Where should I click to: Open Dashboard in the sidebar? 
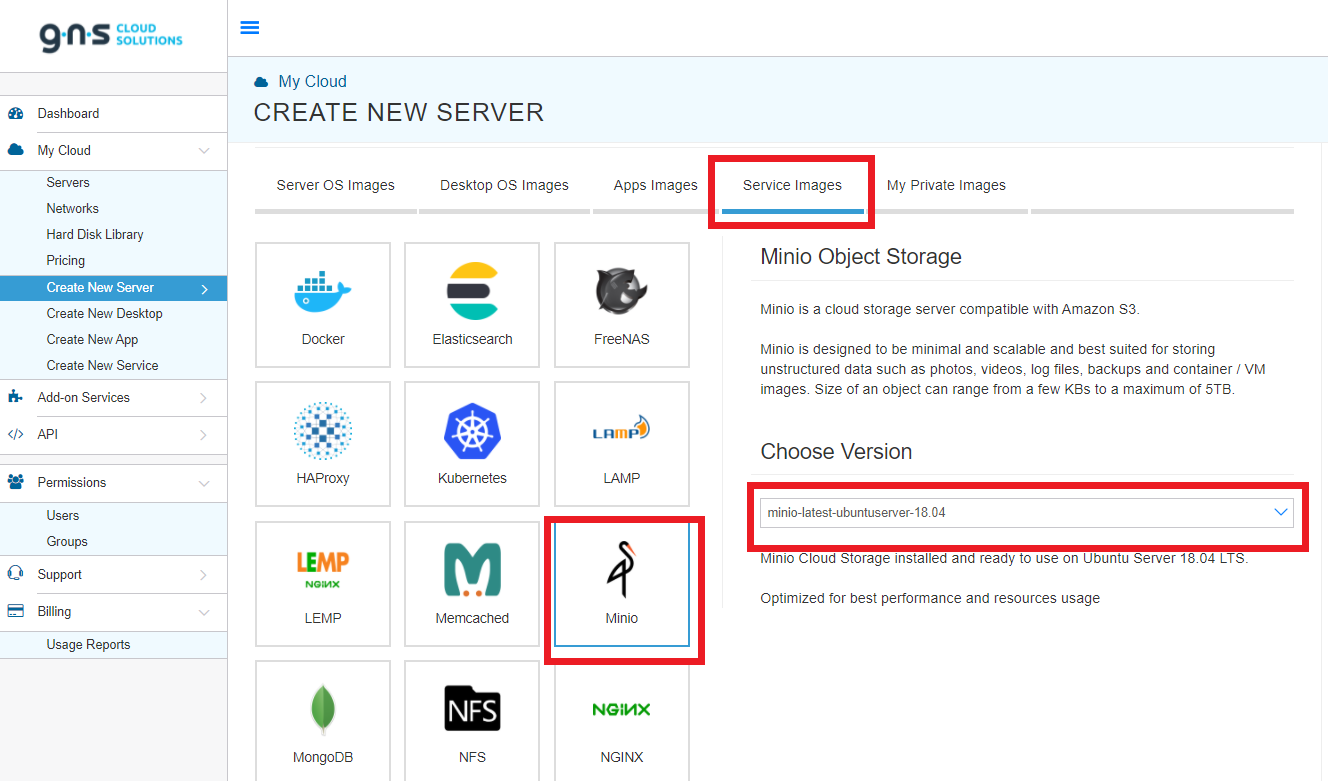(x=68, y=113)
